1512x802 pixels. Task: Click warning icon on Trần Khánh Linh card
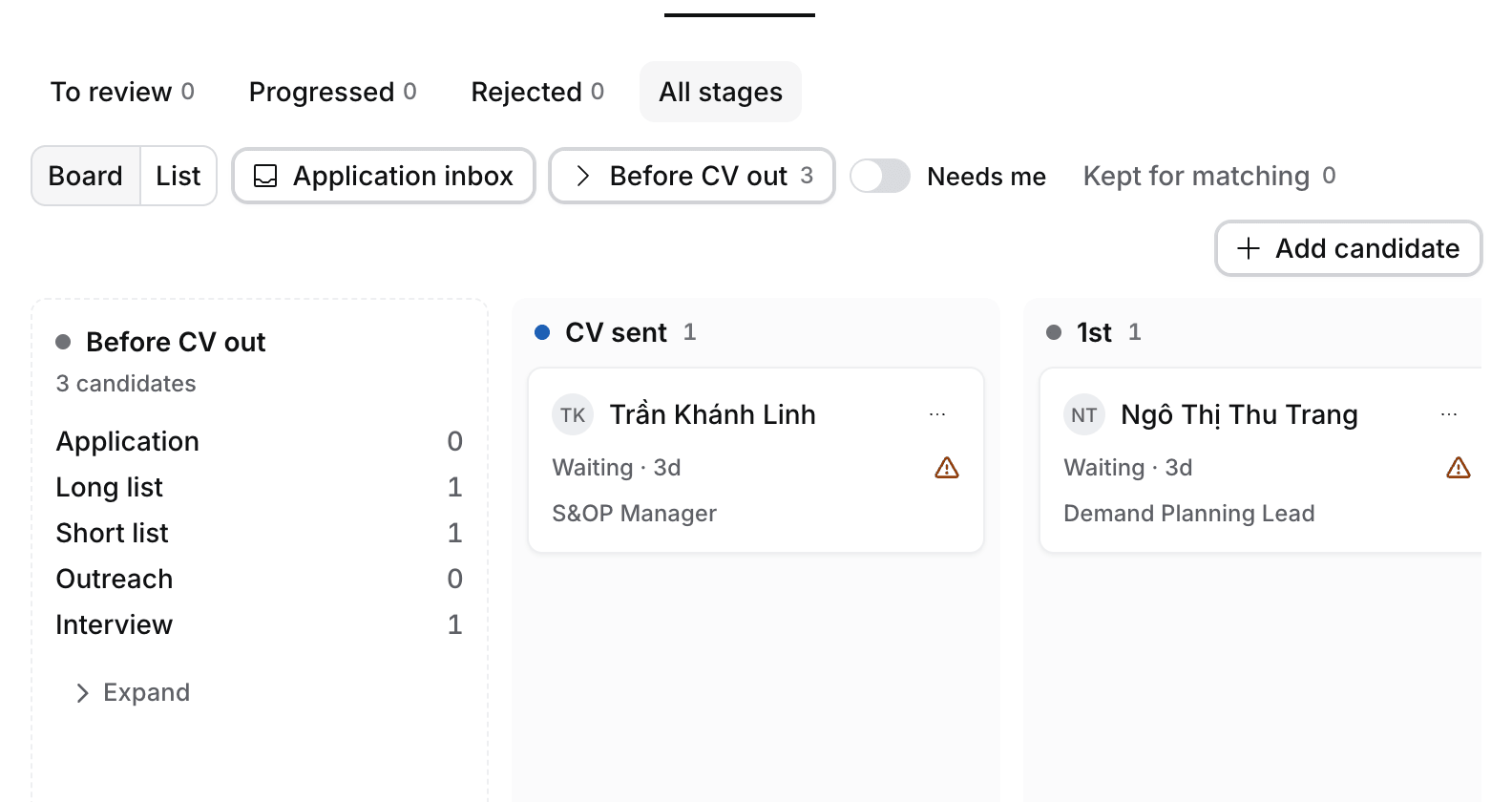coord(947,468)
